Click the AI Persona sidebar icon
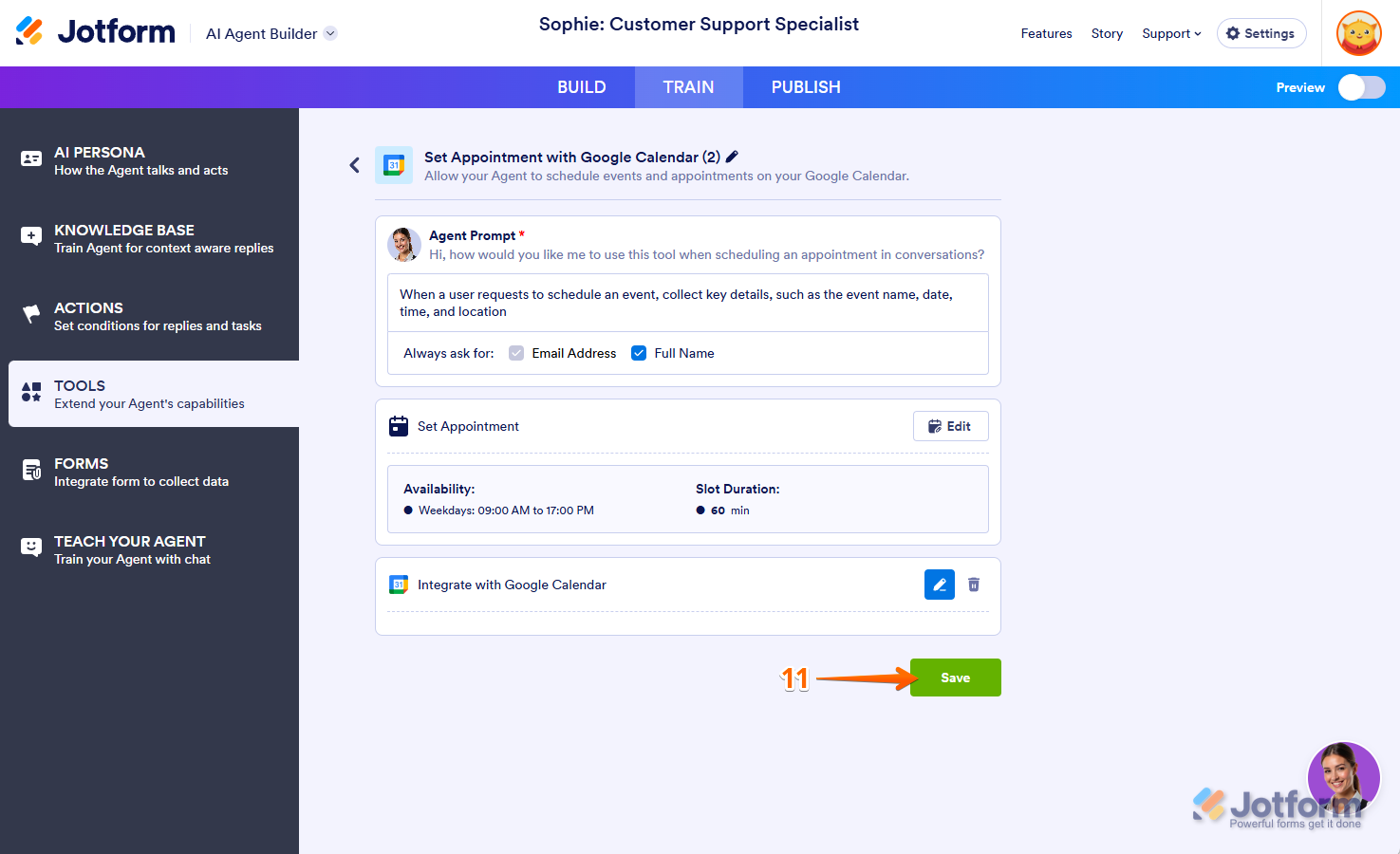Image resolution: width=1400 pixels, height=854 pixels. [x=31, y=159]
